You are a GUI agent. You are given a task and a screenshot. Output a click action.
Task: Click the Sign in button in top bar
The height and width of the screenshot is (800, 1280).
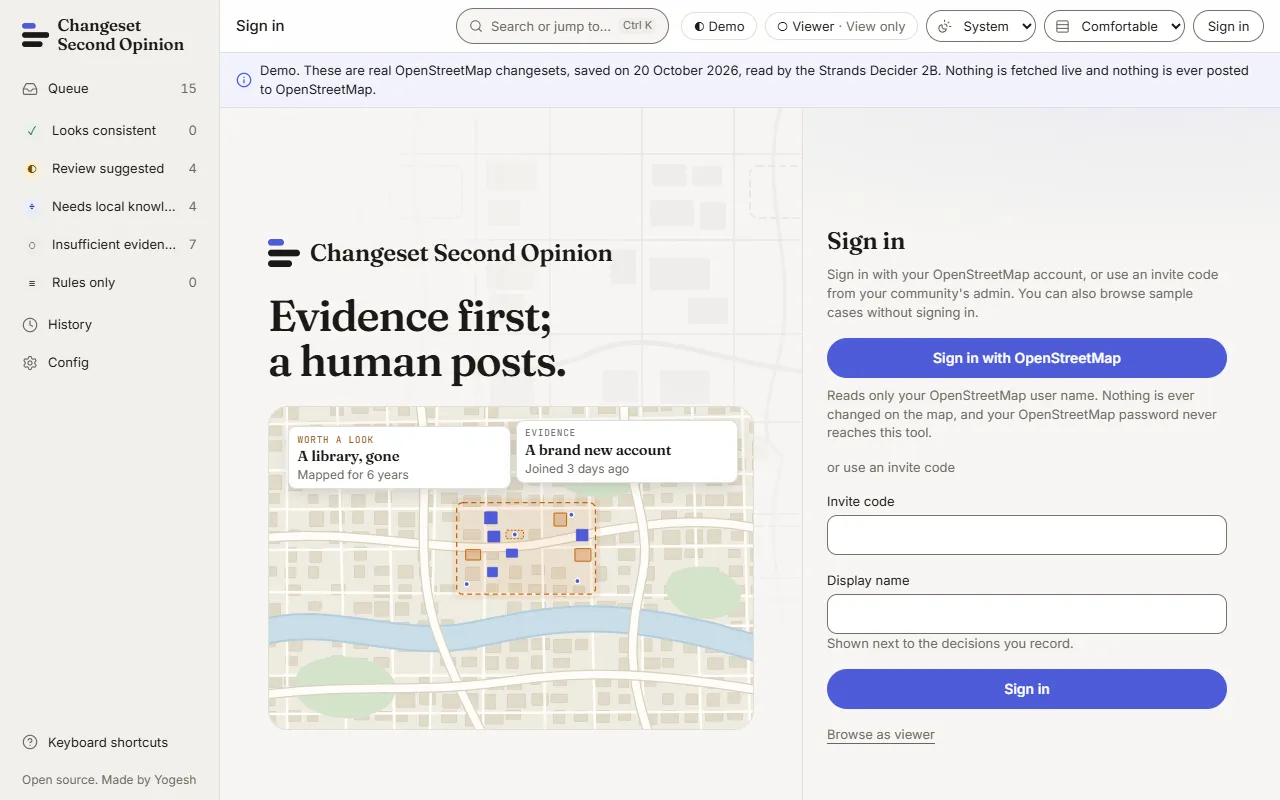[1228, 27]
